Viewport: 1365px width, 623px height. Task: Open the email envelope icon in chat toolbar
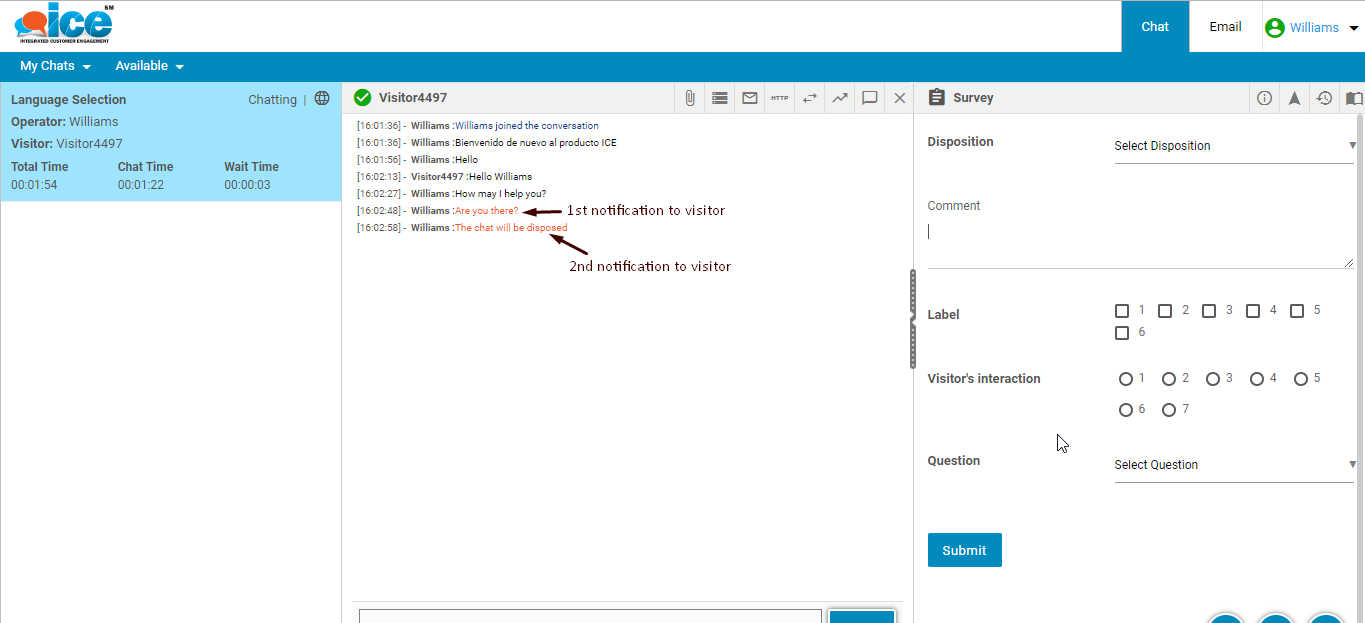click(x=749, y=98)
